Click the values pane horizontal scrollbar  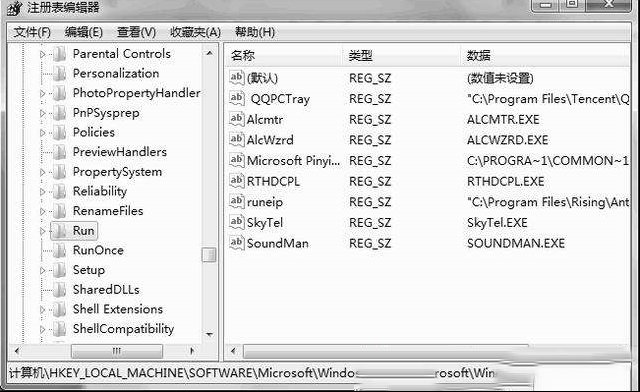386,350
